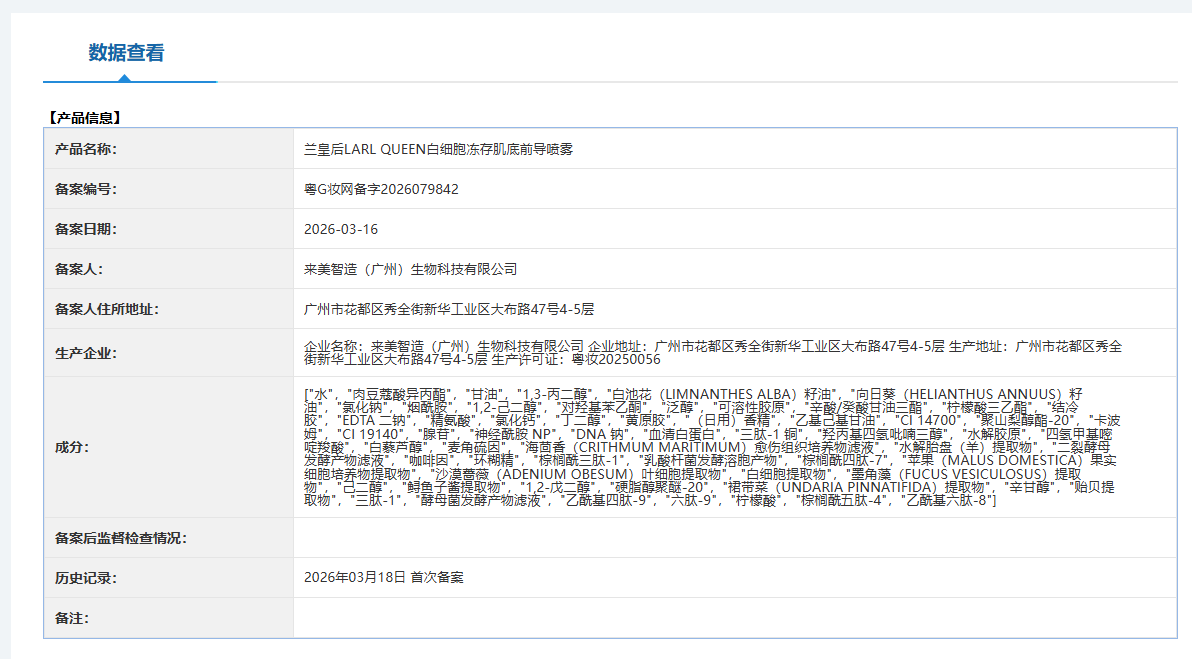Click the 备案编号 label
Image resolution: width=1192 pixels, height=659 pixels.
[x=86, y=189]
